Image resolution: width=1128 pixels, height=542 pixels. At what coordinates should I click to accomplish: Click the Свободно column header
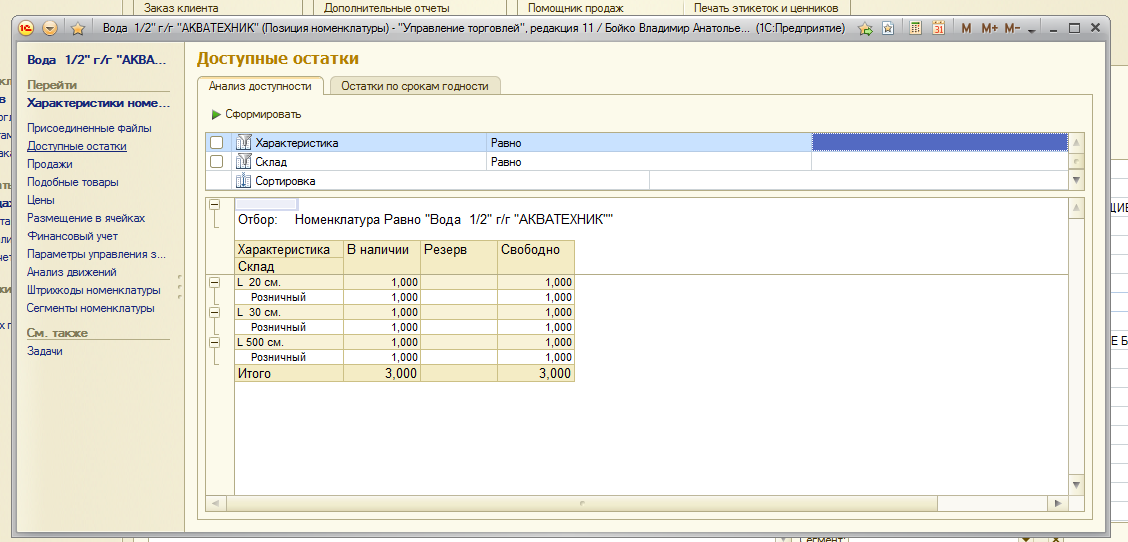coord(536,257)
